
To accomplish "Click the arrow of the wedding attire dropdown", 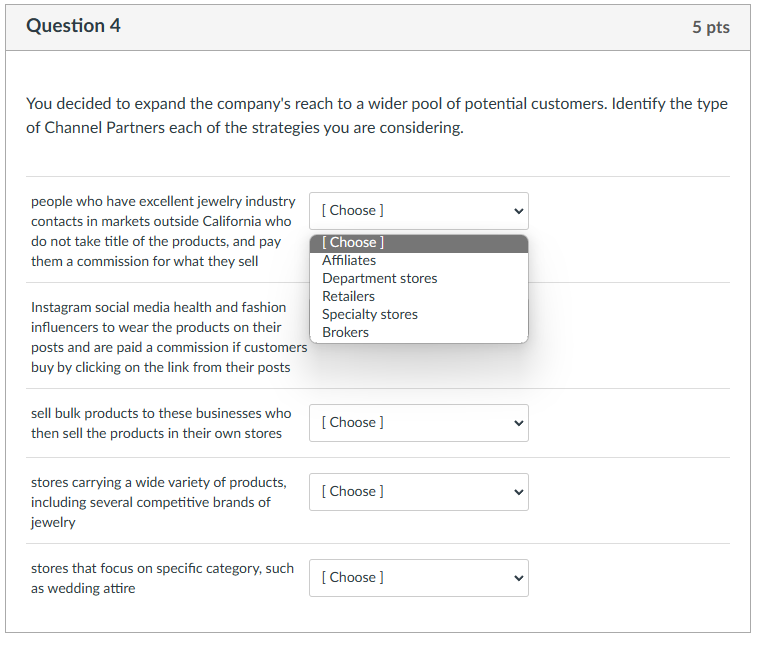I will 518,578.
